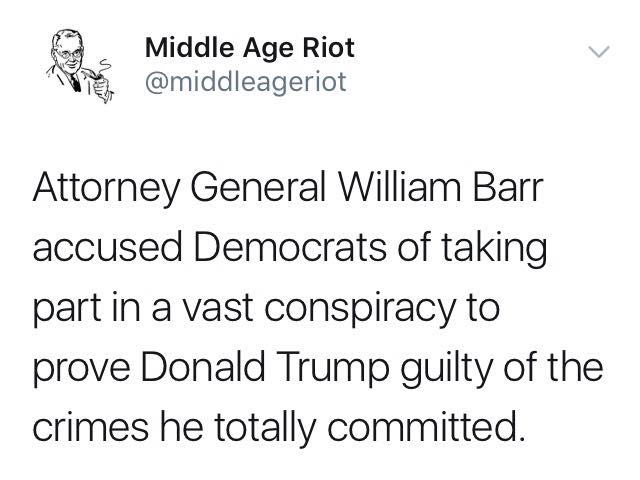
Task: Click the word 'Democrats' in the tweet
Action: coord(290,248)
